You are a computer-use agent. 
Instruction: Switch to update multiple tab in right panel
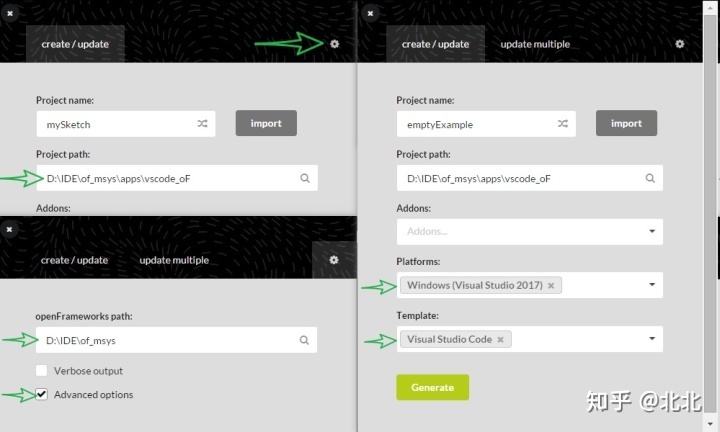pos(535,44)
